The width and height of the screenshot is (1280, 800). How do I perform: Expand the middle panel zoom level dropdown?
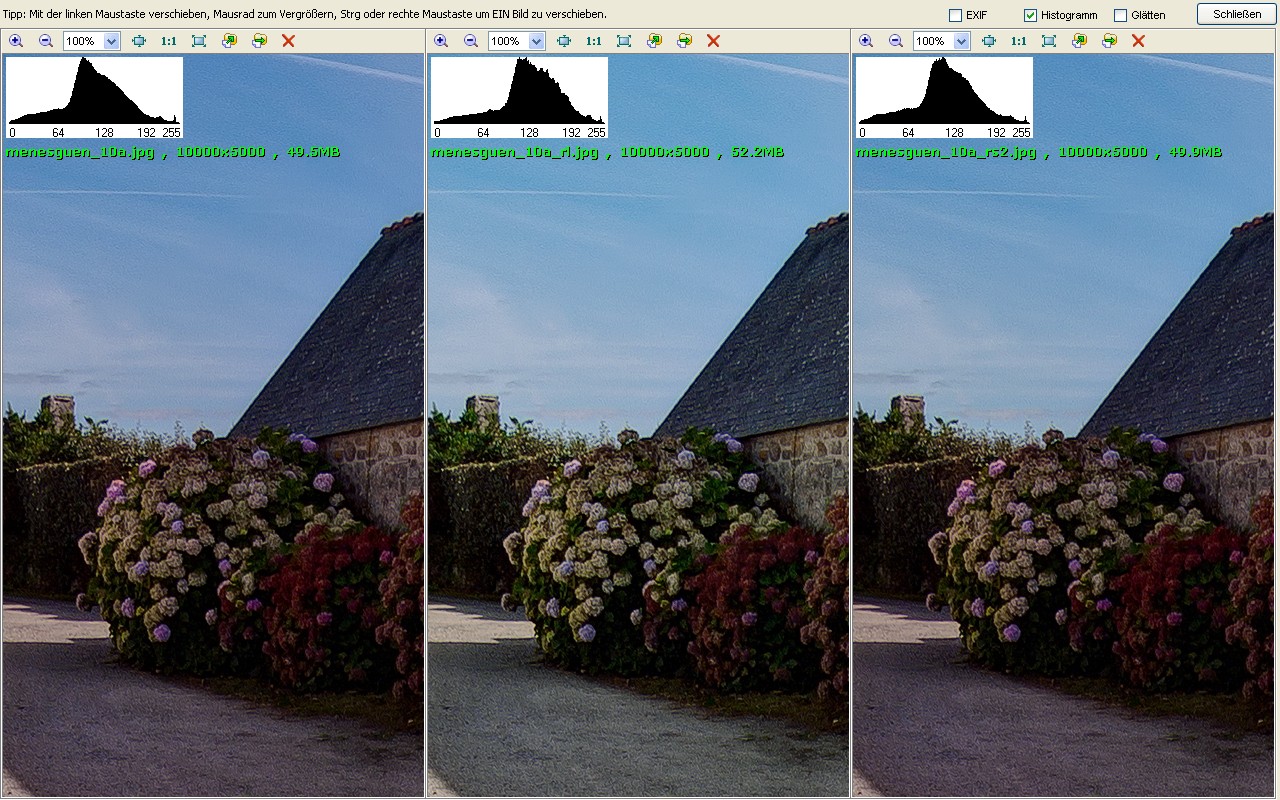pos(536,41)
